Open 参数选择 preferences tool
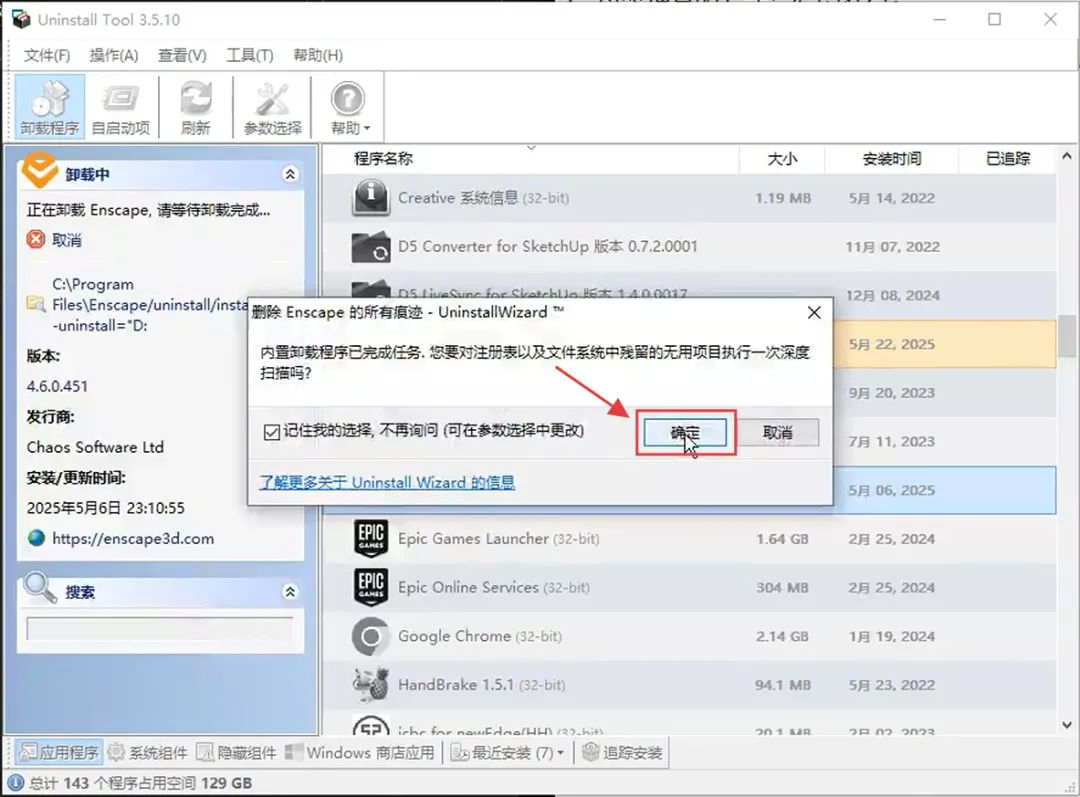 pyautogui.click(x=273, y=107)
